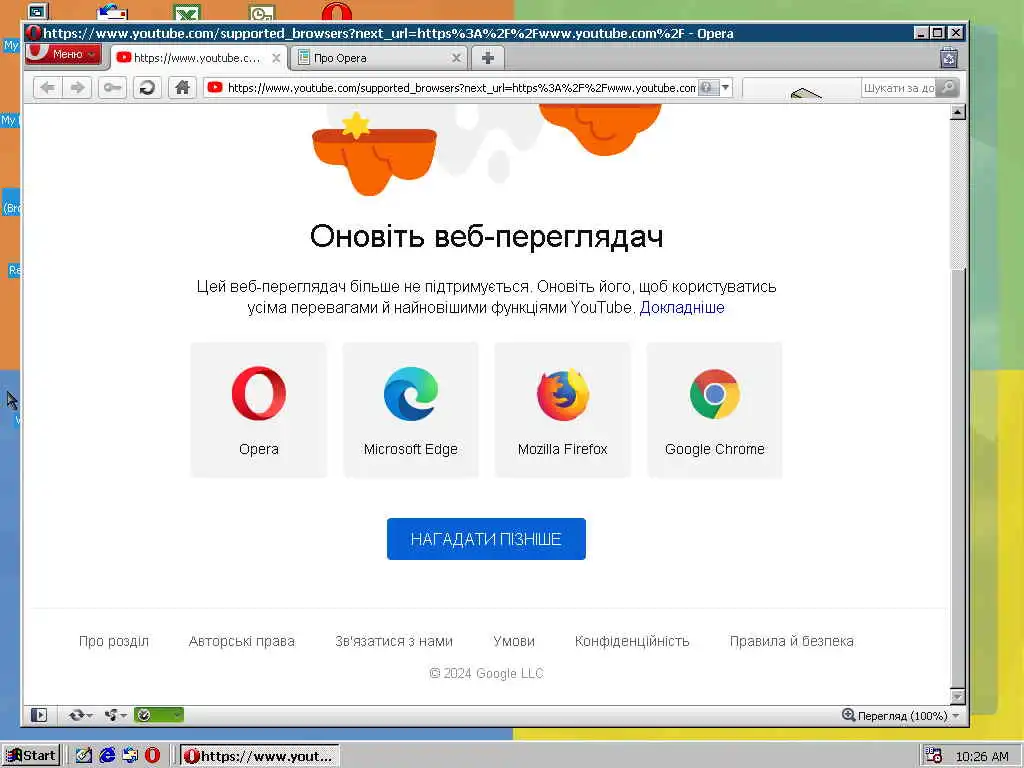Click the address bar URL field

[461, 88]
